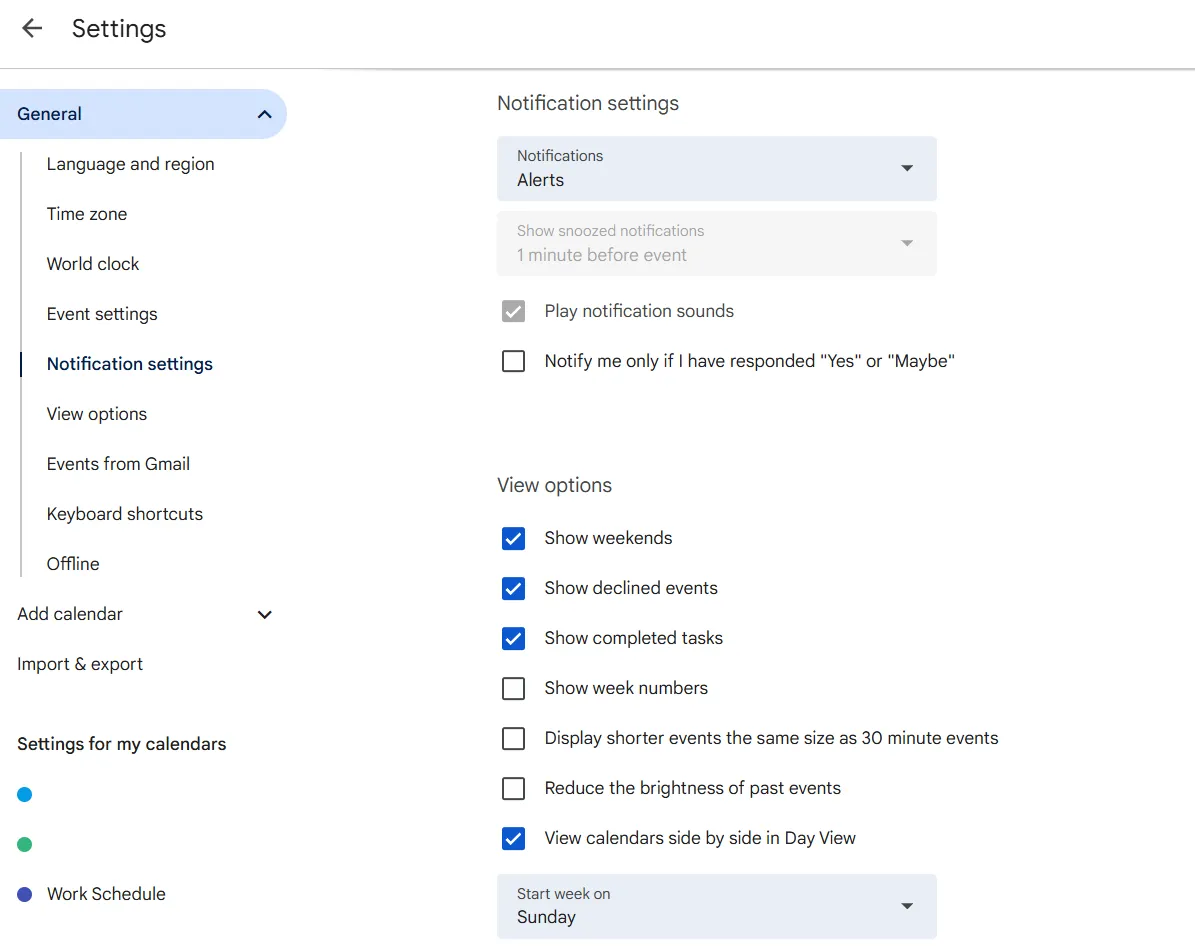Uncheck Show completed tasks
The height and width of the screenshot is (947, 1195).
click(513, 638)
